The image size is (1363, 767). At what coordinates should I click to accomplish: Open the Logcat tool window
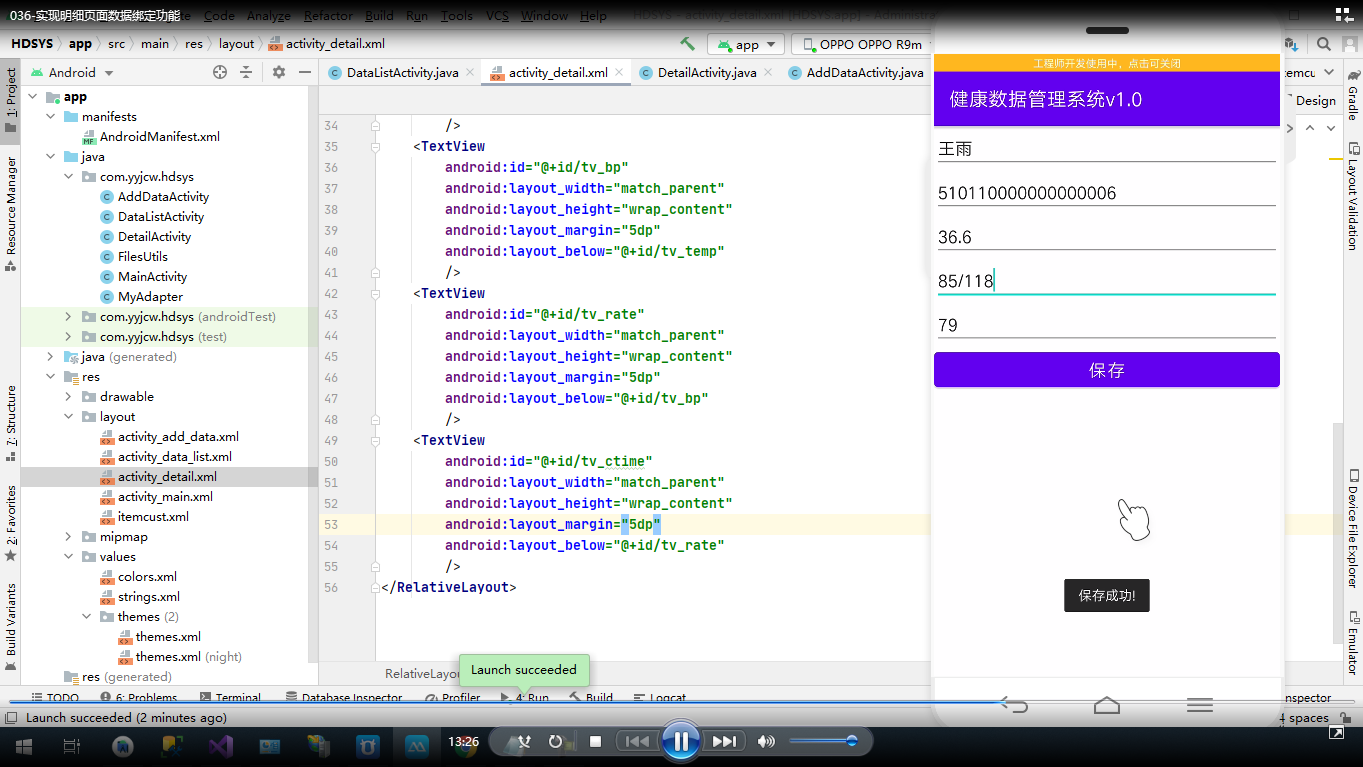click(661, 698)
